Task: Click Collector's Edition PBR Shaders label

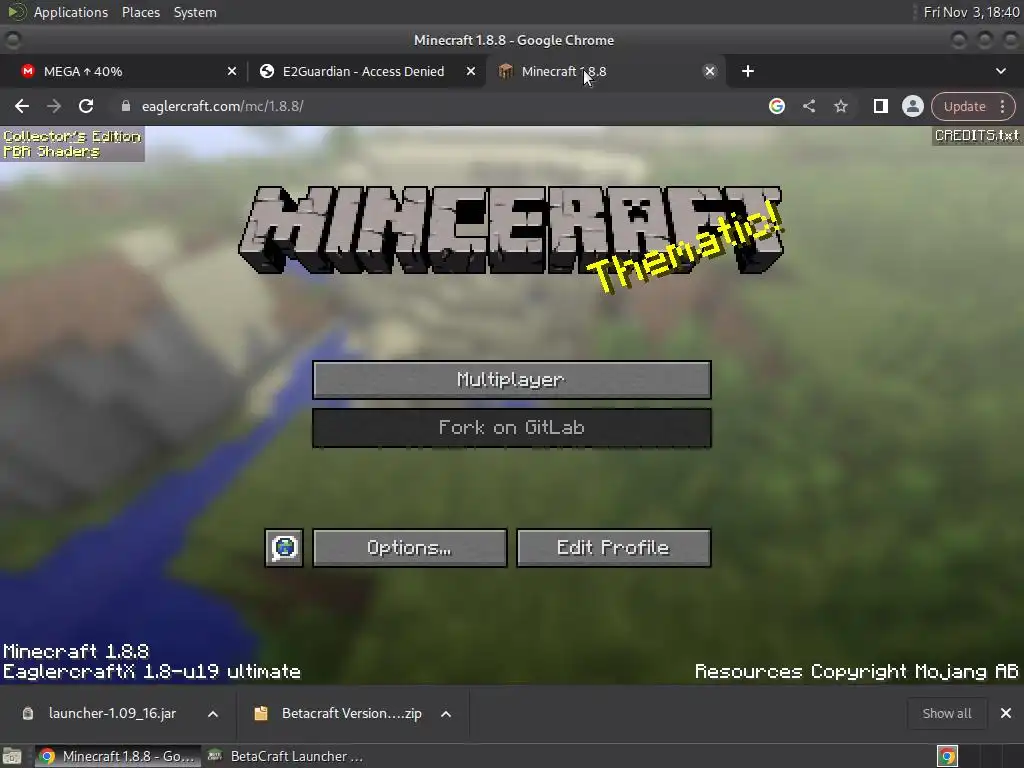Action: 72,144
